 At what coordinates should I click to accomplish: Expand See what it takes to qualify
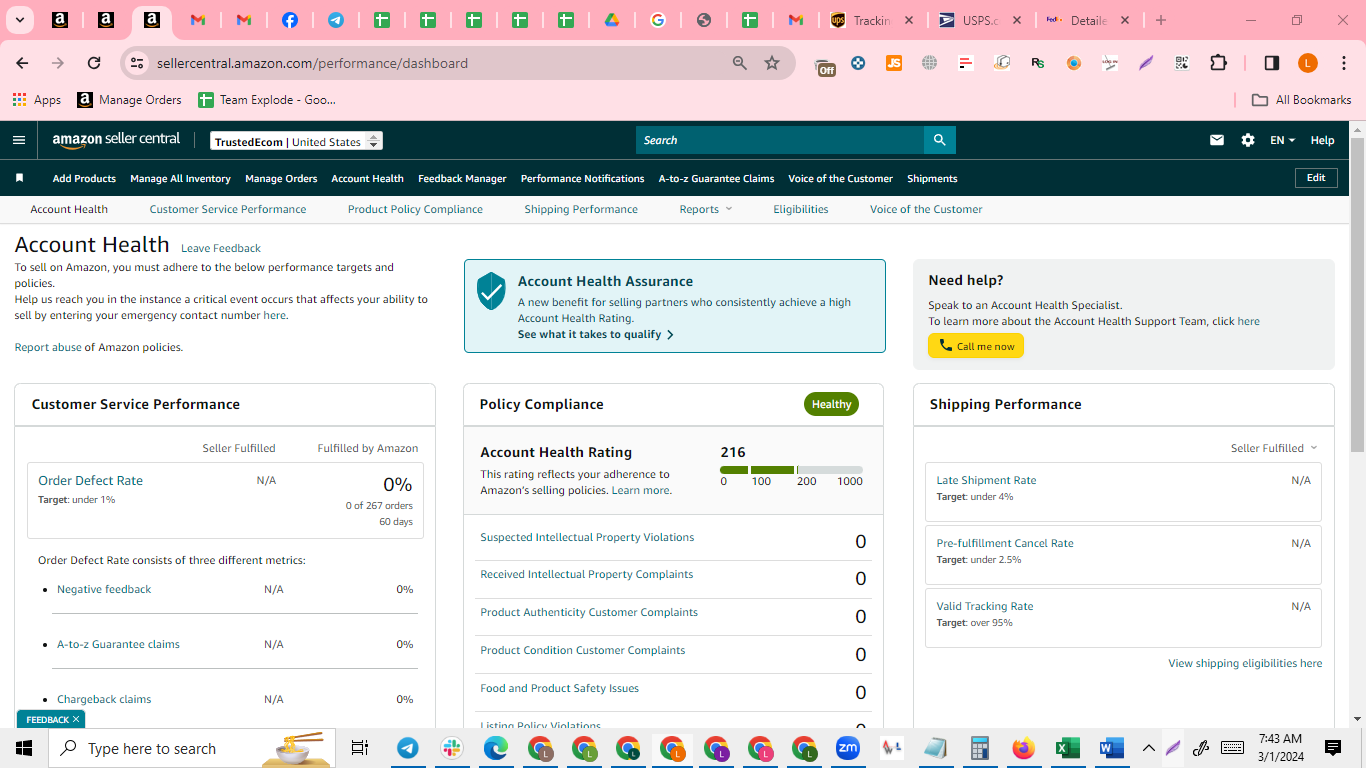tap(596, 335)
